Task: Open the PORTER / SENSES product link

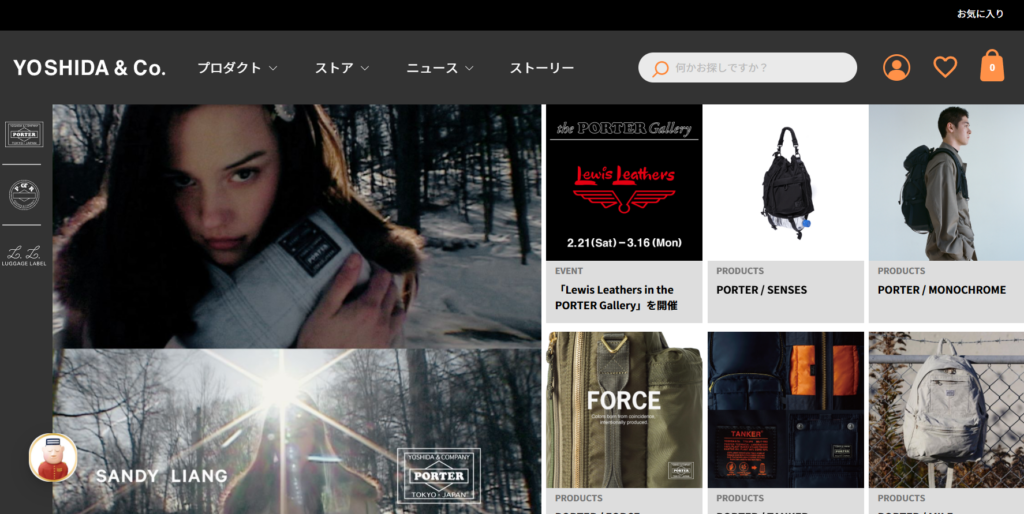Action: pyautogui.click(x=761, y=290)
